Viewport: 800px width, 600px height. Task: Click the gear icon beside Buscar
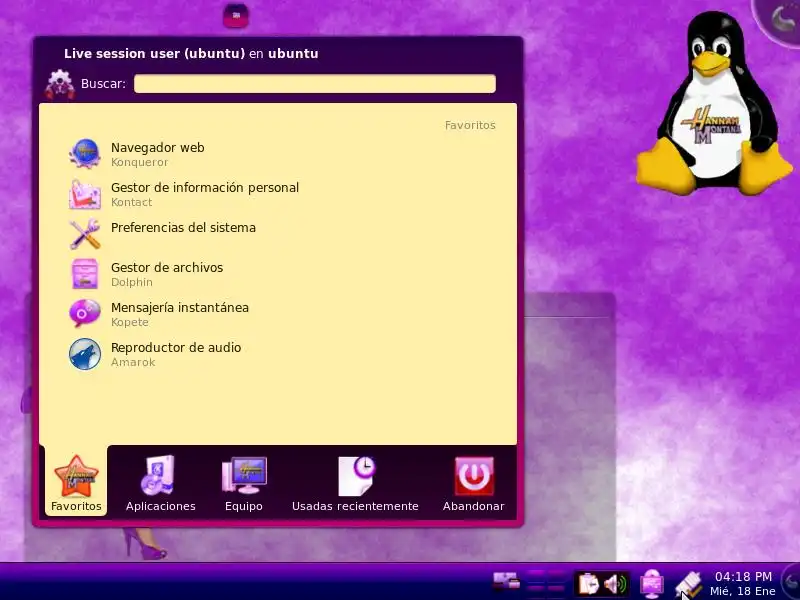(60, 84)
